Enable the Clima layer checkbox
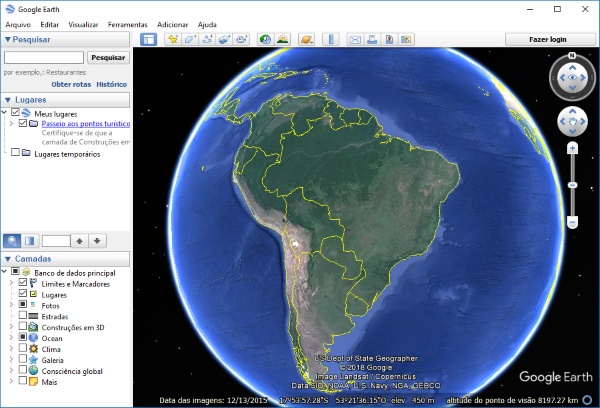 (23, 348)
